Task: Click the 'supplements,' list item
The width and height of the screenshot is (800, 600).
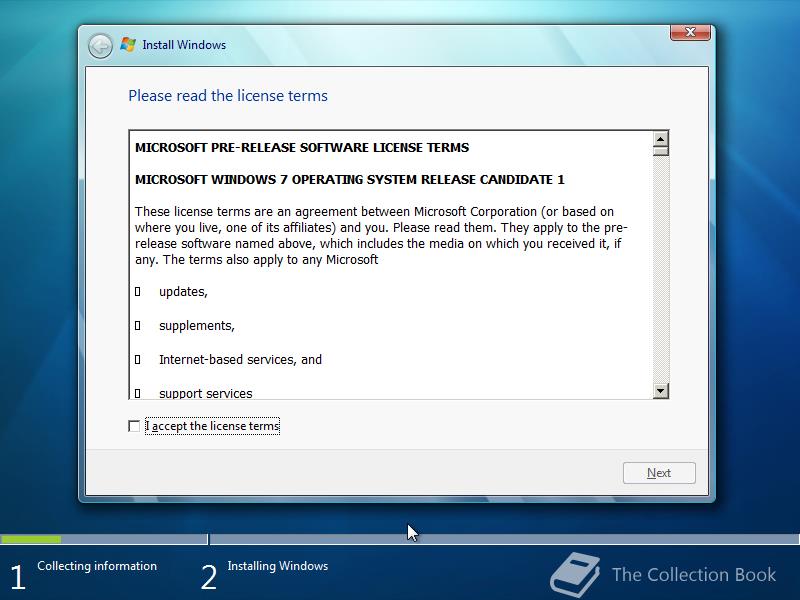Action: click(x=196, y=326)
